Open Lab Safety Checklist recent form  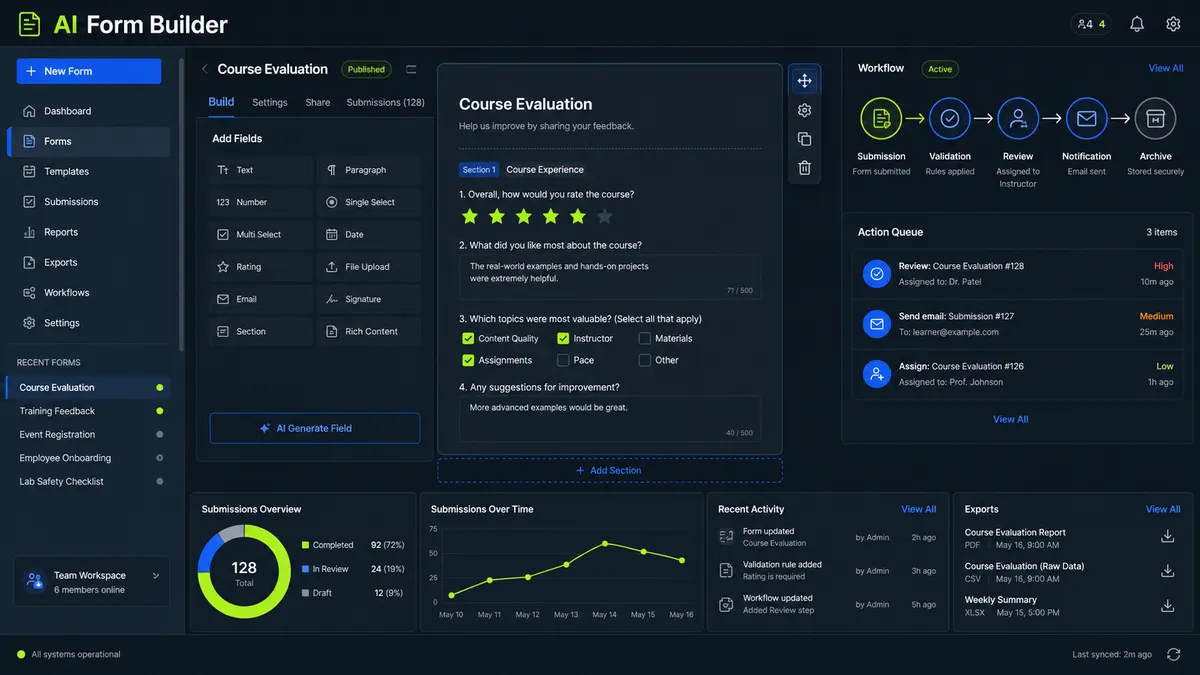[88, 482]
